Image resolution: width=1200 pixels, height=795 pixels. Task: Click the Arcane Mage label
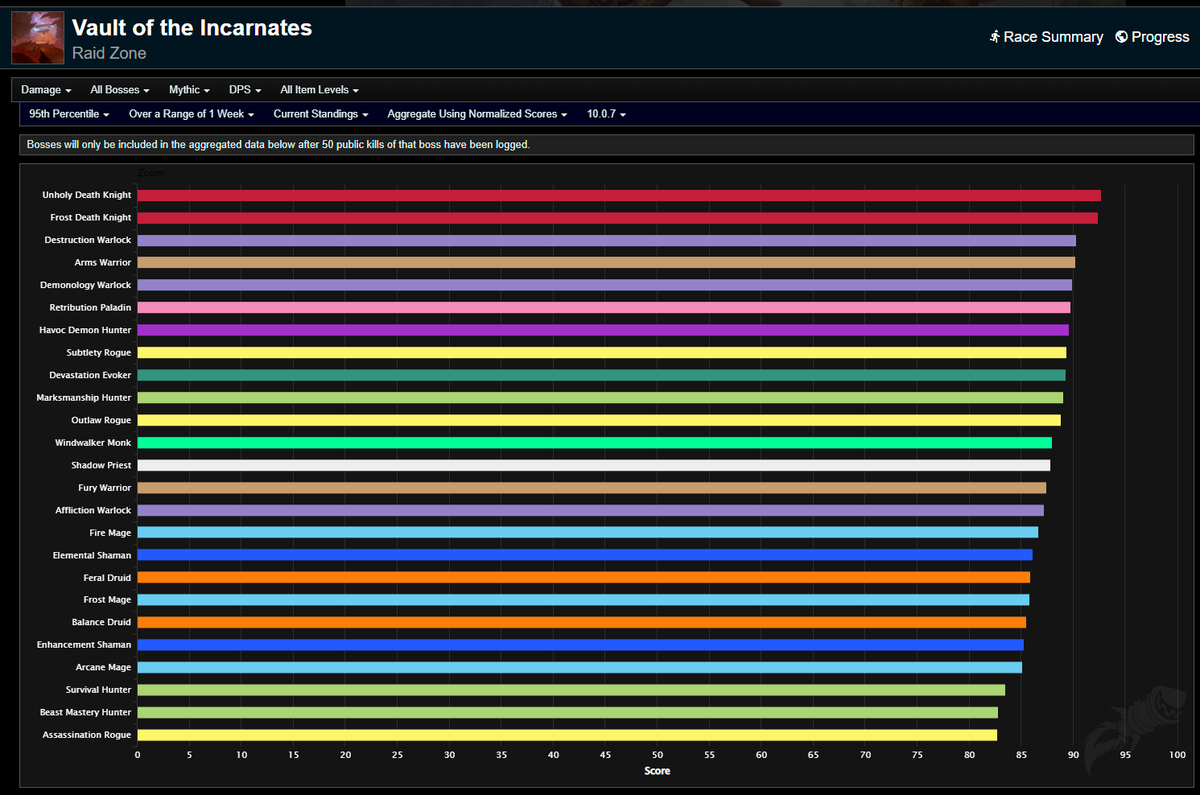(x=103, y=667)
